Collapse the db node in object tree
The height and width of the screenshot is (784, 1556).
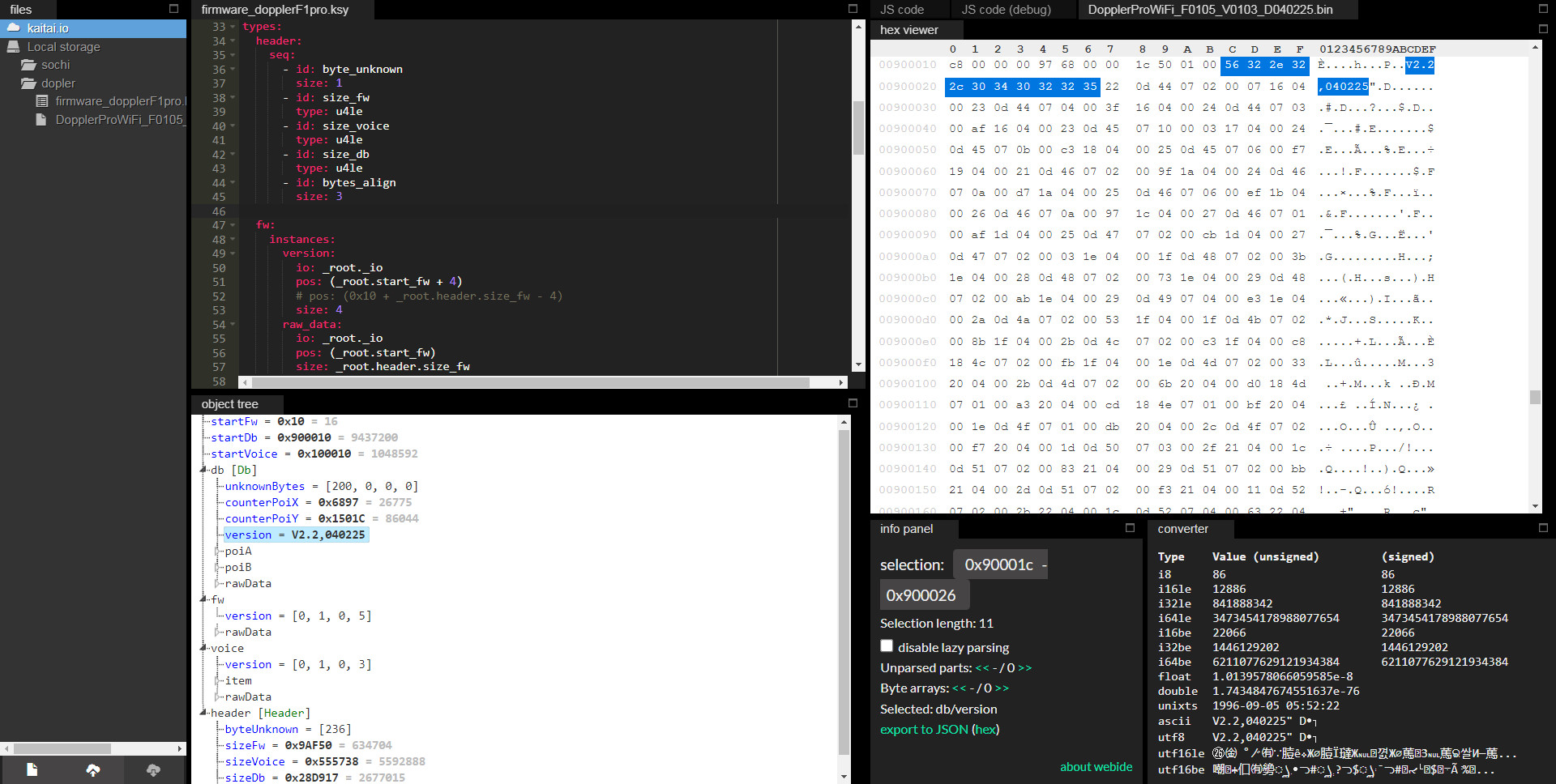203,470
